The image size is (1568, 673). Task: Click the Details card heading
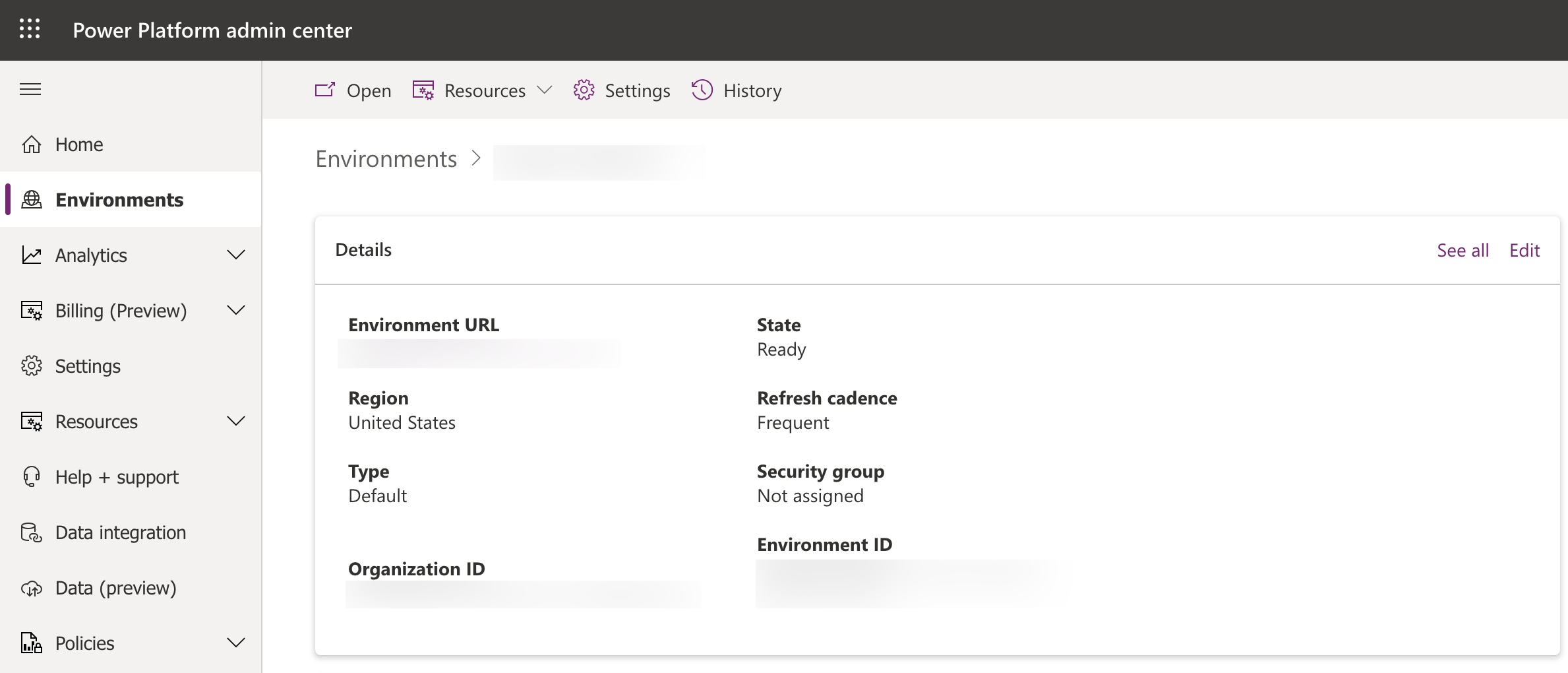(363, 249)
